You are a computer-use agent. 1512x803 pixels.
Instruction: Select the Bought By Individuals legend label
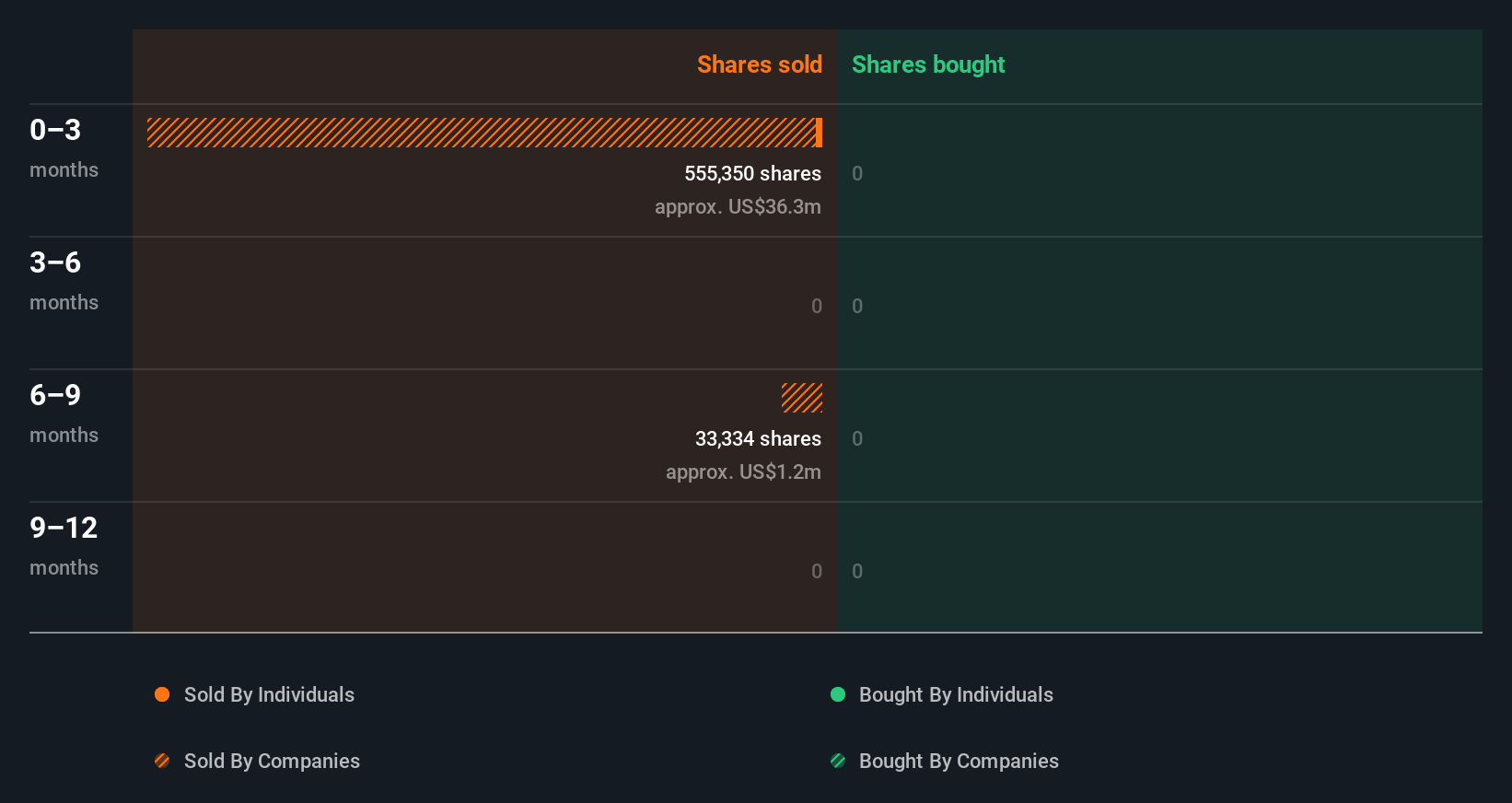956,694
